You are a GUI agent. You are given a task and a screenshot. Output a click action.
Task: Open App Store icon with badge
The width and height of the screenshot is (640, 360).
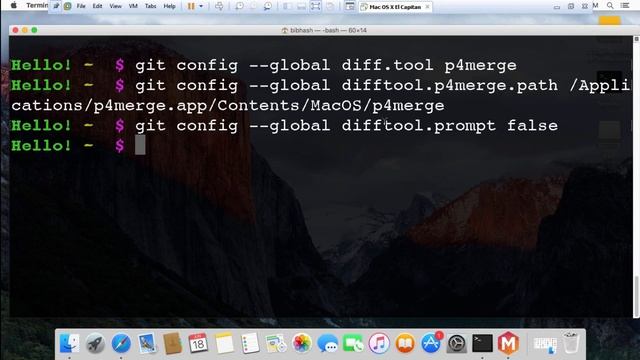431,343
